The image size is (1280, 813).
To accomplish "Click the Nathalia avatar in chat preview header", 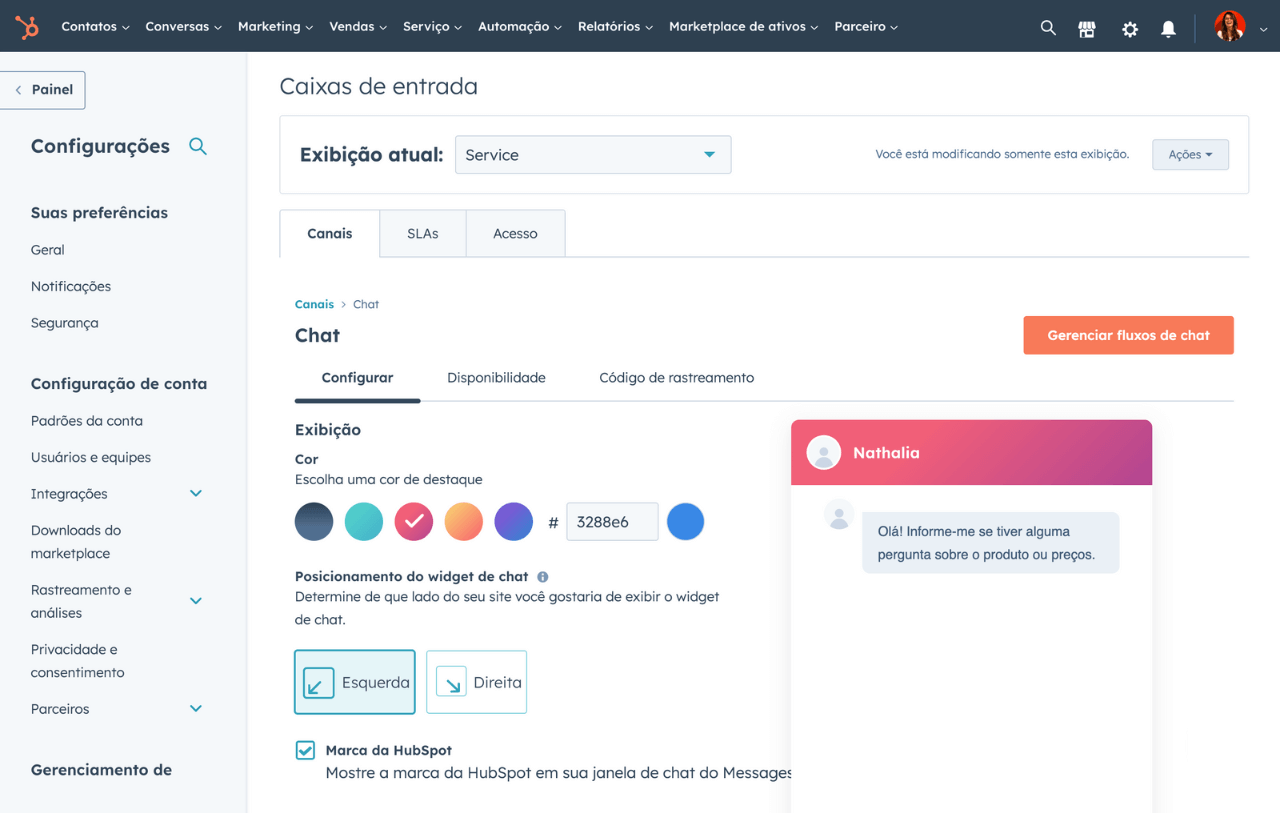I will coord(824,452).
